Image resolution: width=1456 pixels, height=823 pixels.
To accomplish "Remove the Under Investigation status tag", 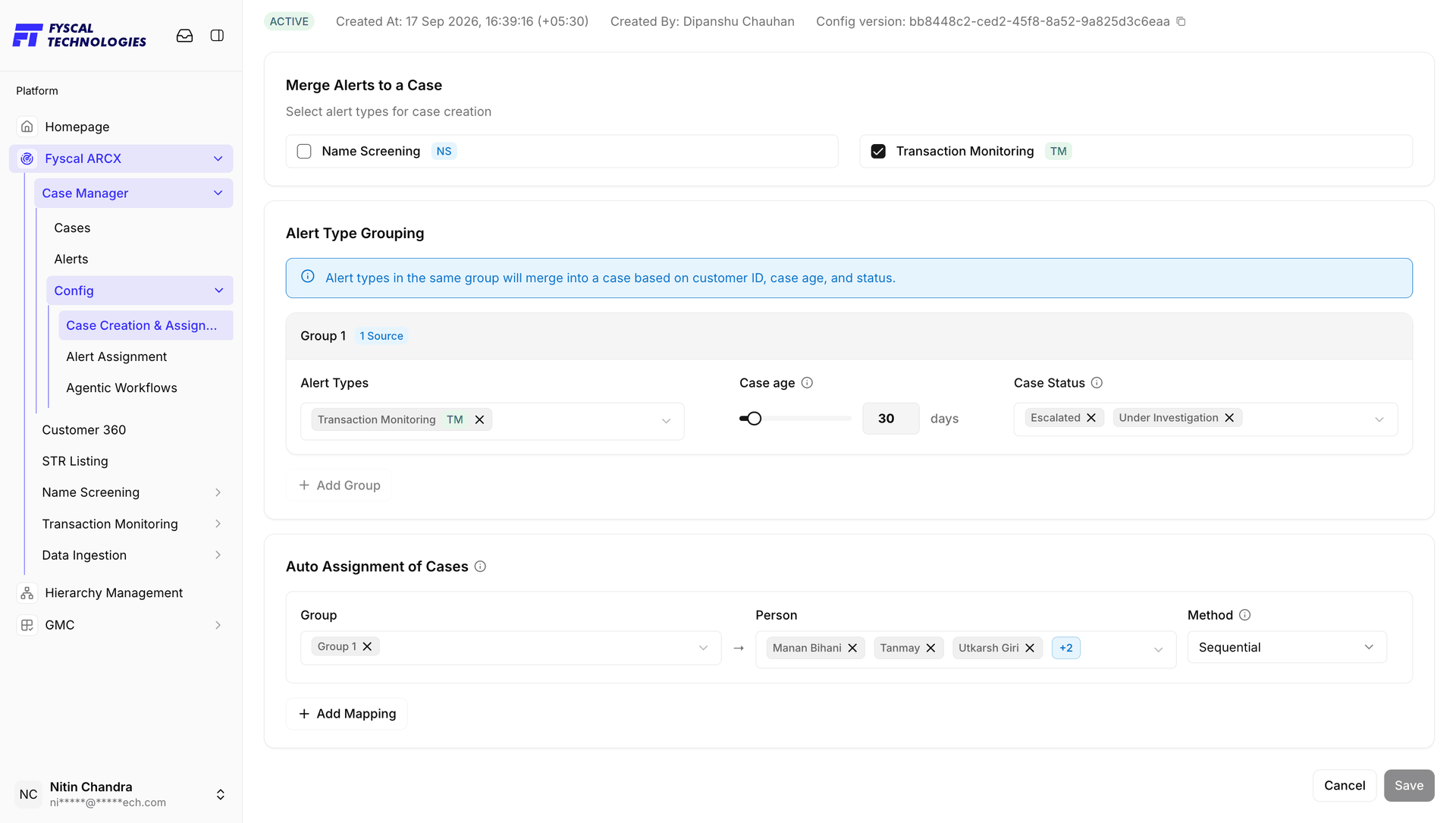I will (x=1229, y=418).
